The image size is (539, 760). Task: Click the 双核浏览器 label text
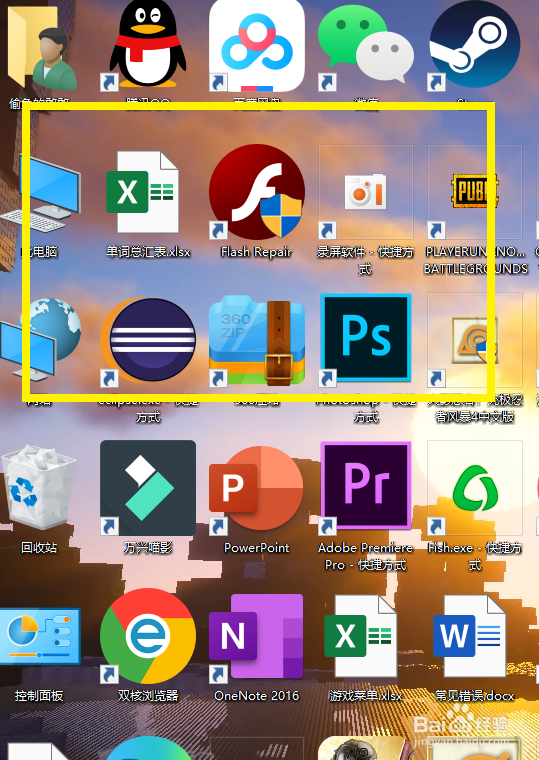click(x=148, y=696)
